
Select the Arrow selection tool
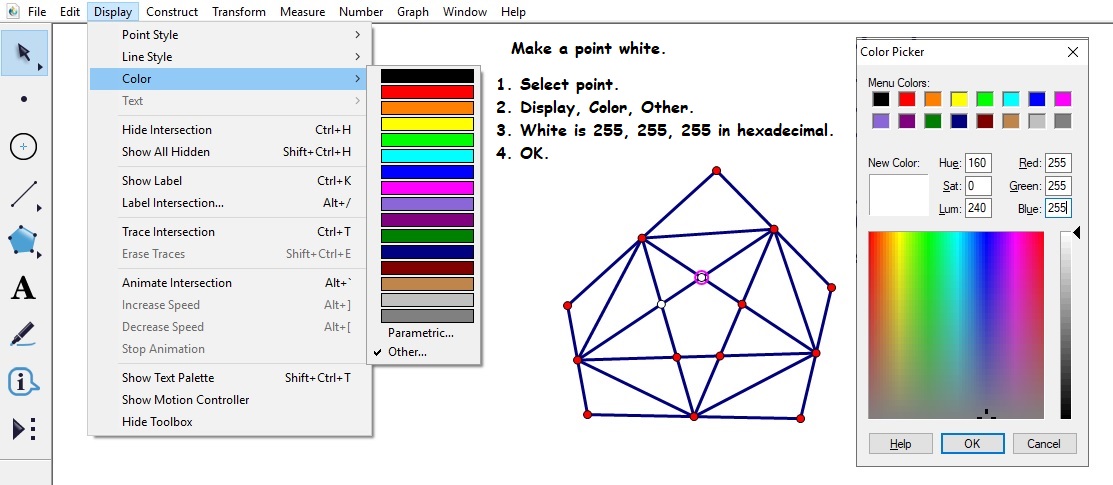(x=24, y=52)
